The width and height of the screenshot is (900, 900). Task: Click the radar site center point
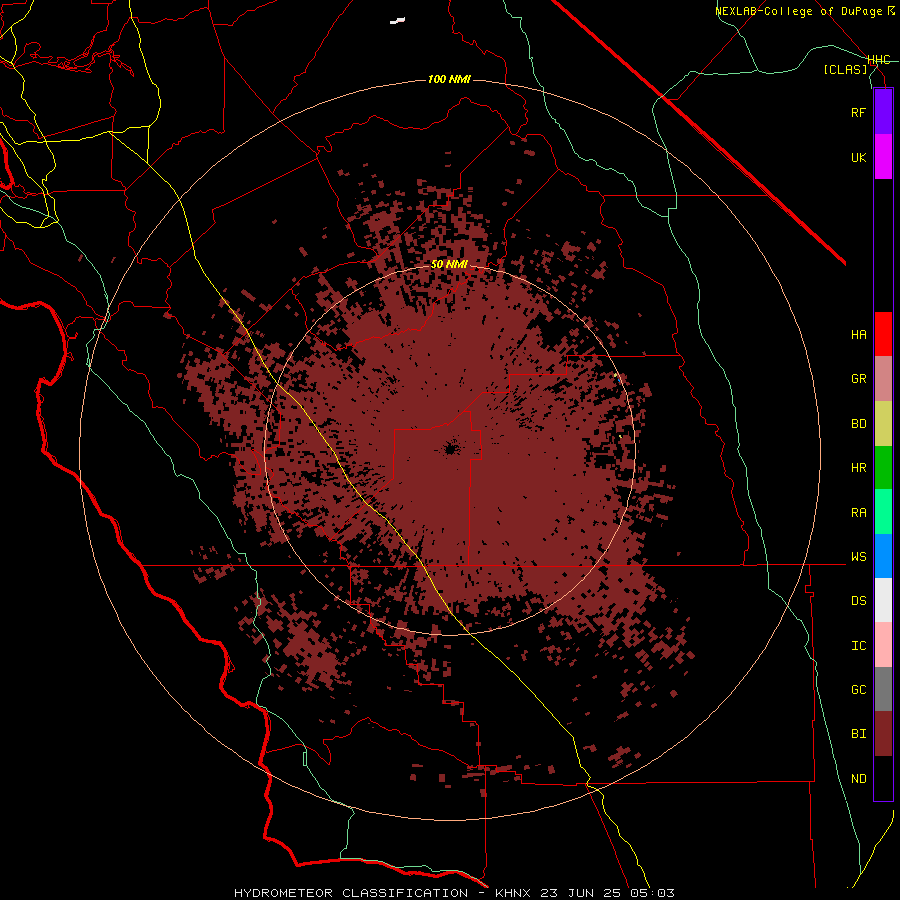point(451,449)
